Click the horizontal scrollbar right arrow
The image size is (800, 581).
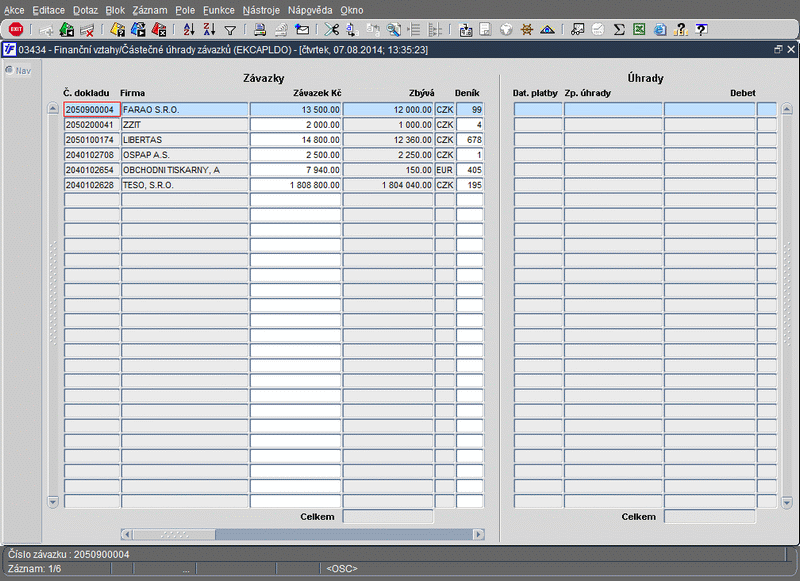(478, 534)
